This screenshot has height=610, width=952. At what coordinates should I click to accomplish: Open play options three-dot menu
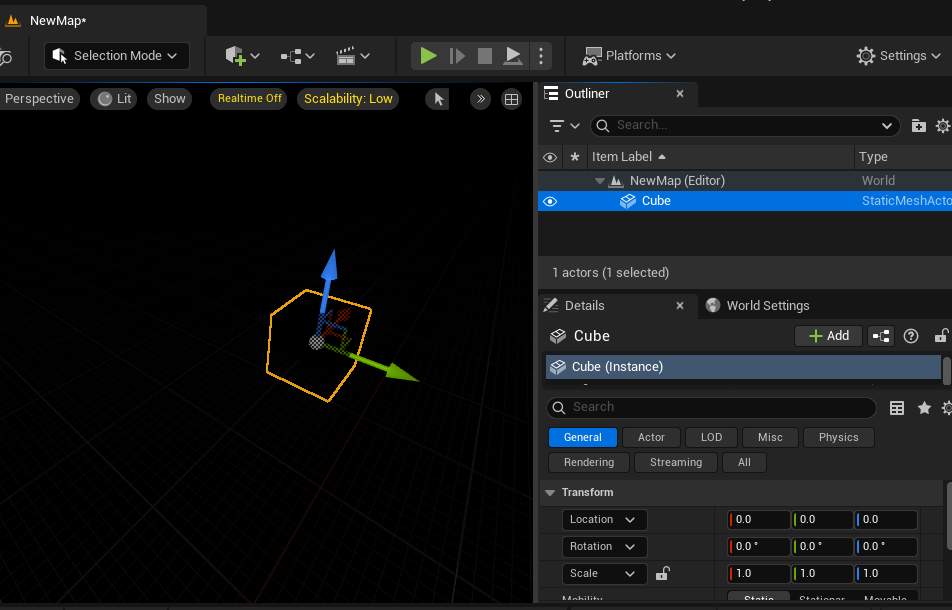(x=541, y=56)
